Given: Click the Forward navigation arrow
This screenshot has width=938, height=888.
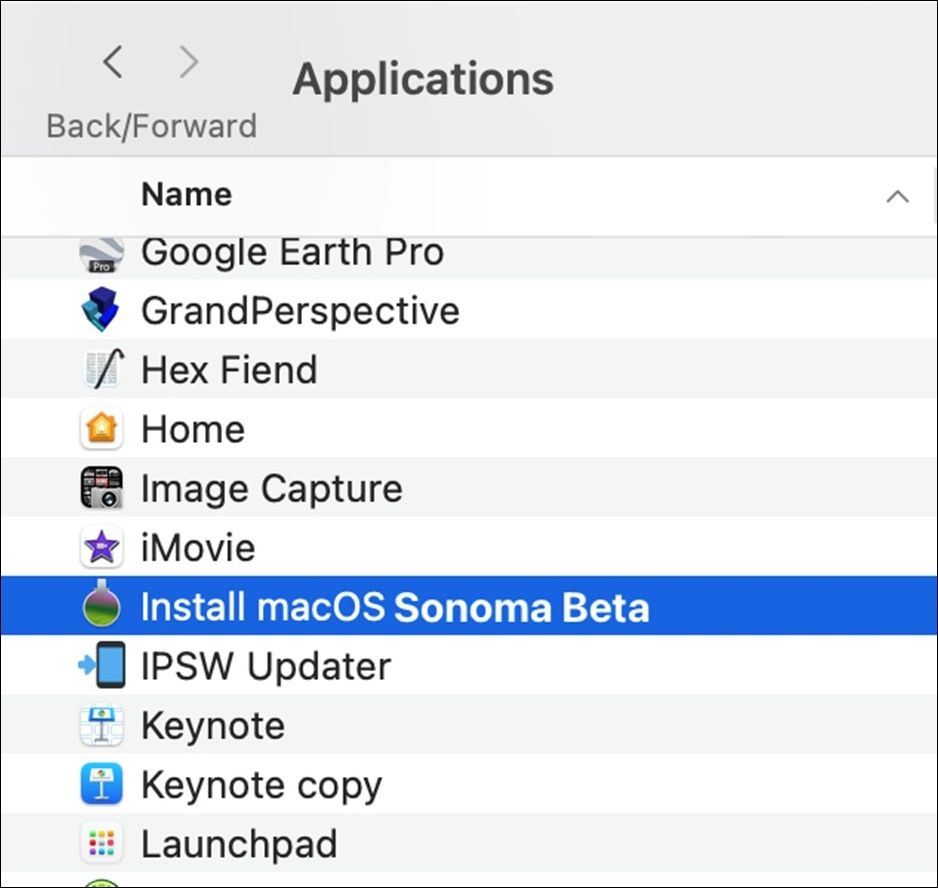Looking at the screenshot, I should pyautogui.click(x=188, y=64).
